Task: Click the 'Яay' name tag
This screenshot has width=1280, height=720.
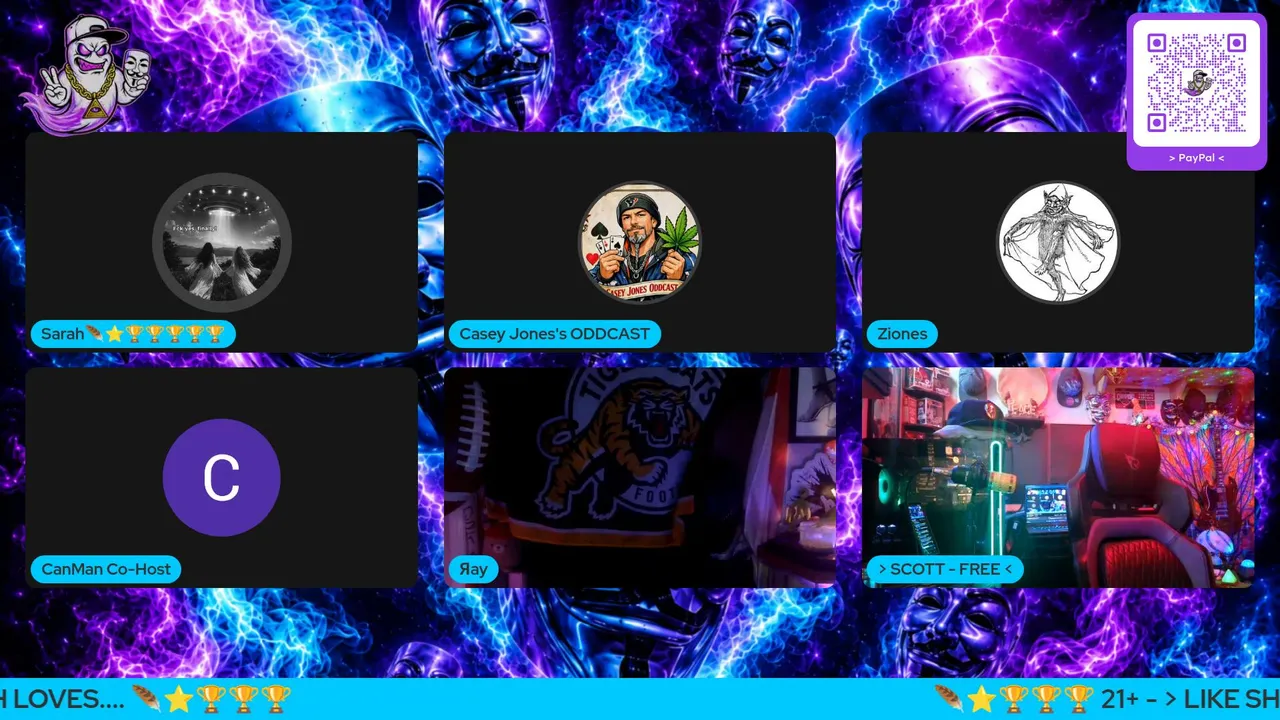Action: (x=473, y=569)
